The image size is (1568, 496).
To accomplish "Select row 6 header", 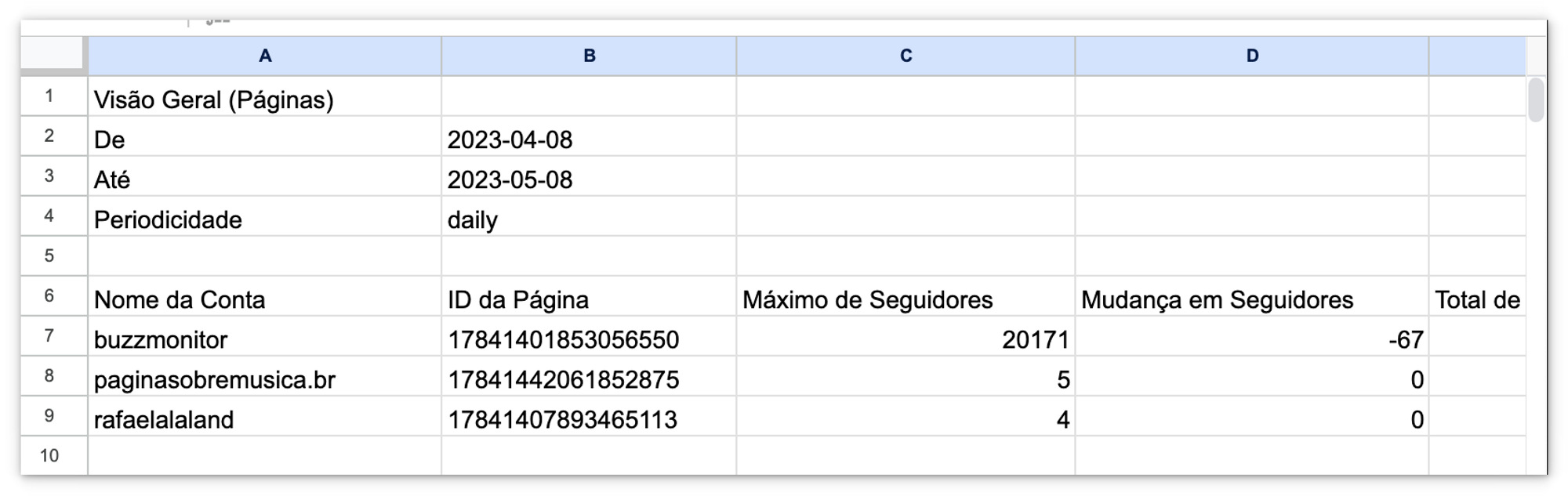I will click(x=49, y=296).
